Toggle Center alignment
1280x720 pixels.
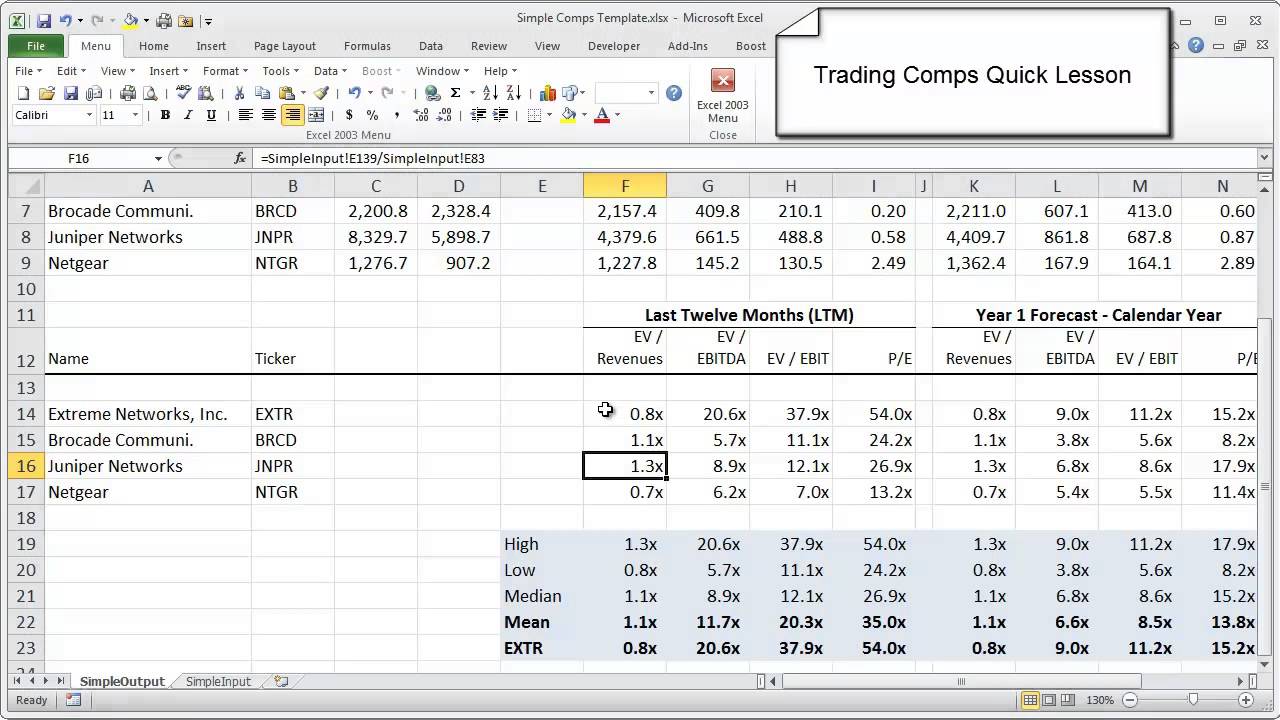click(x=268, y=115)
